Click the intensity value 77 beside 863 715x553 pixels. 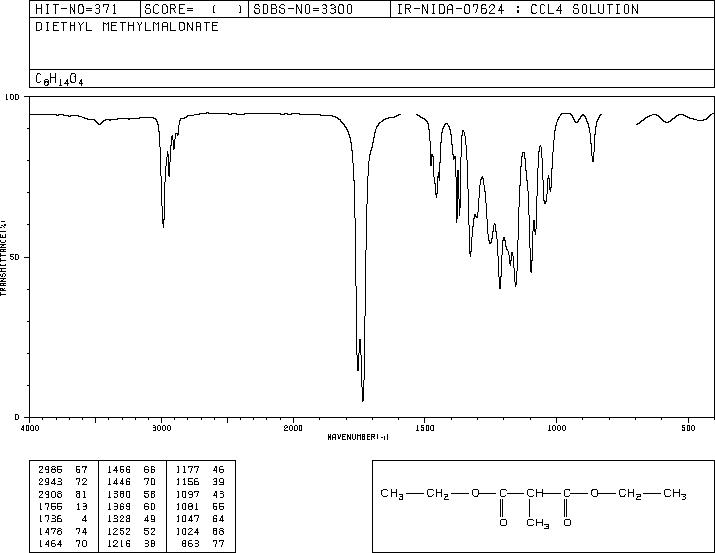(x=218, y=544)
